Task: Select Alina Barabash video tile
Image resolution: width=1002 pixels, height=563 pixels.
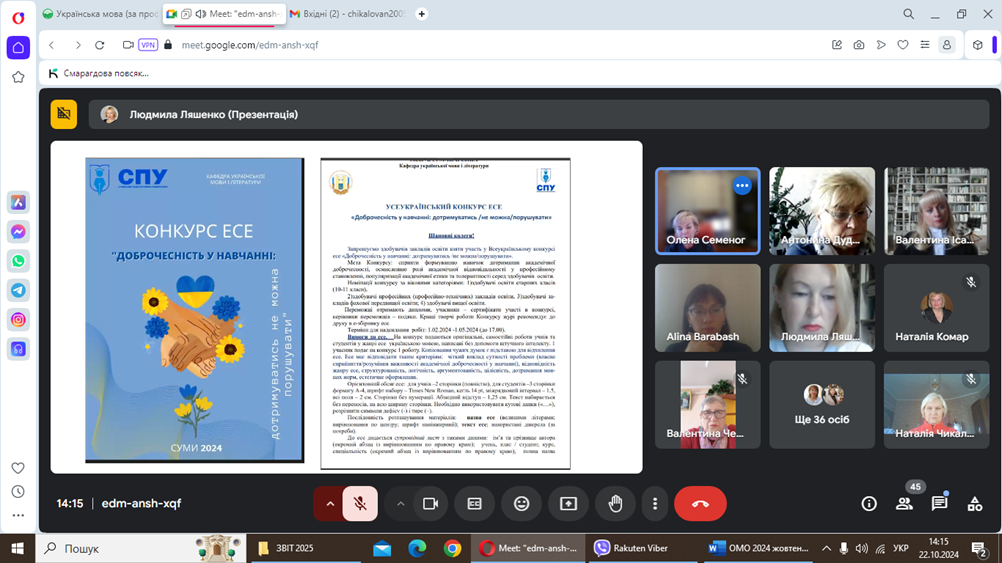Action: (x=707, y=308)
